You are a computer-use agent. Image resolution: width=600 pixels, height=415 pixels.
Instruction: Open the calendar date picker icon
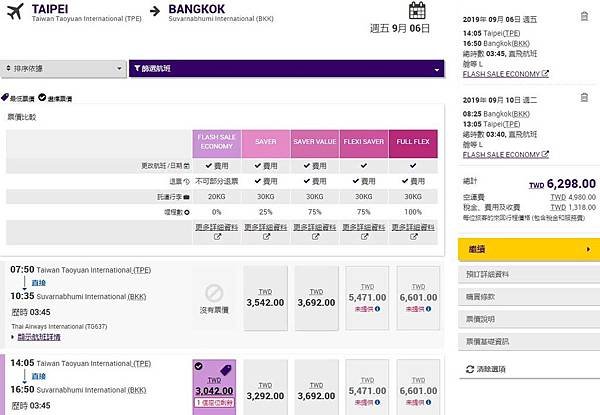click(417, 10)
